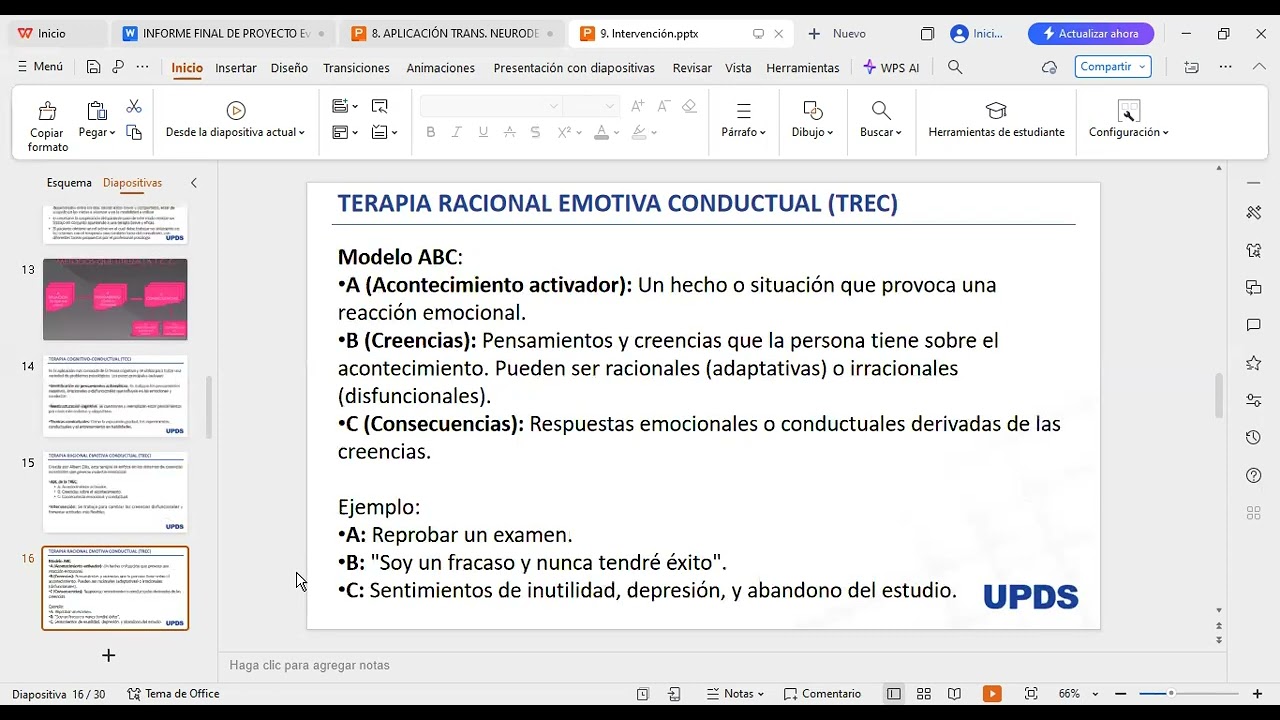Image resolution: width=1280 pixels, height=720 pixels.
Task: Increase font size with the A+ icon
Action: tap(638, 106)
